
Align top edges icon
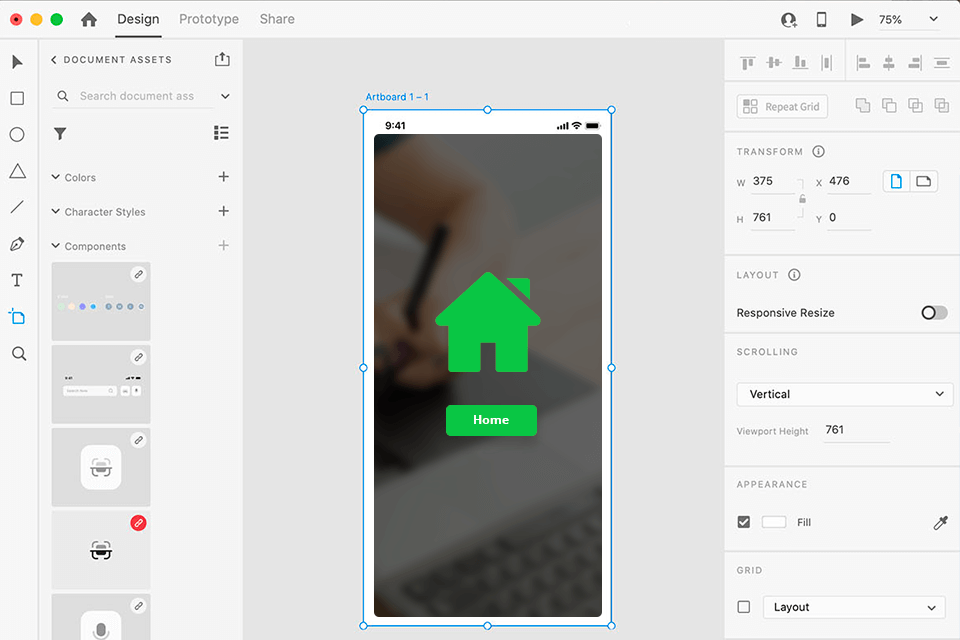(748, 62)
